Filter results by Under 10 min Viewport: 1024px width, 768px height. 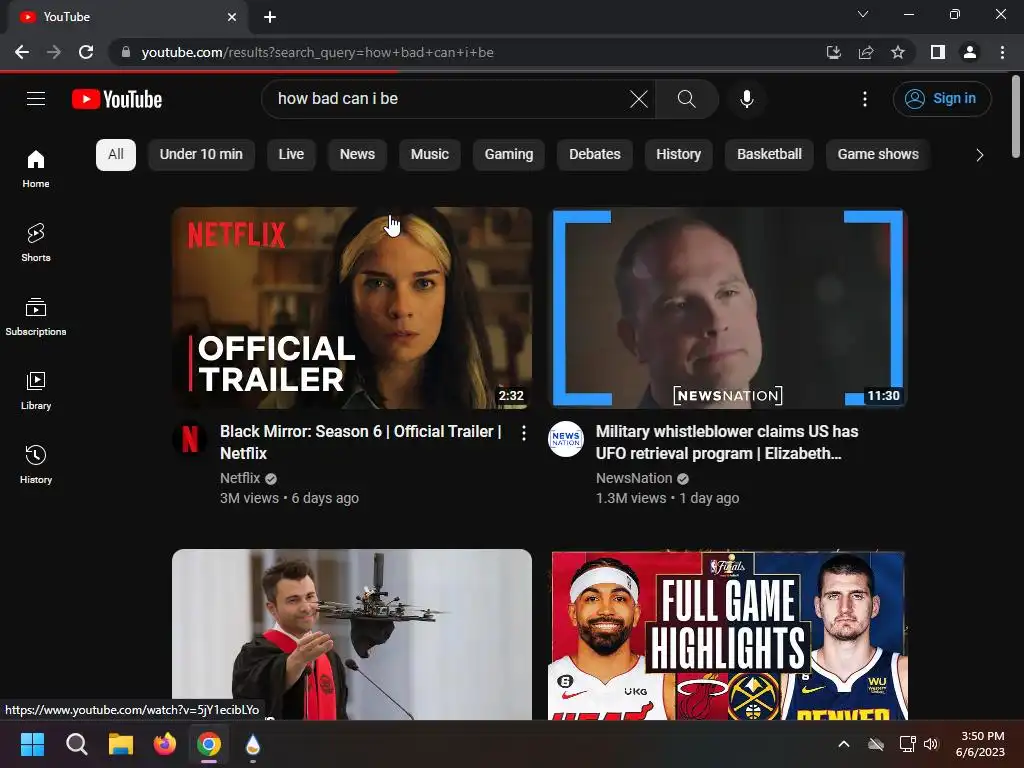pyautogui.click(x=201, y=155)
